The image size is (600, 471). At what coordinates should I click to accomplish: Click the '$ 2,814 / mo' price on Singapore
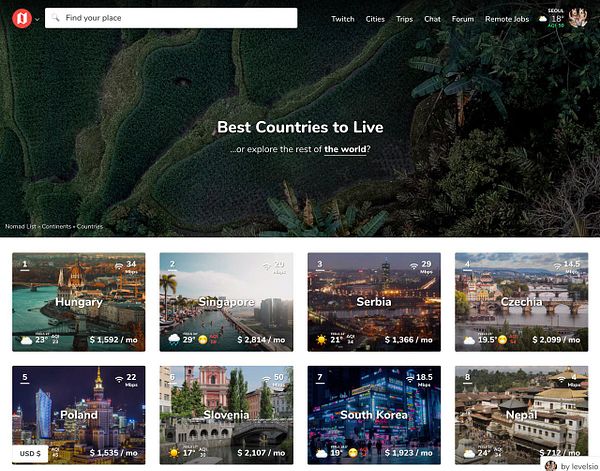[x=261, y=340]
